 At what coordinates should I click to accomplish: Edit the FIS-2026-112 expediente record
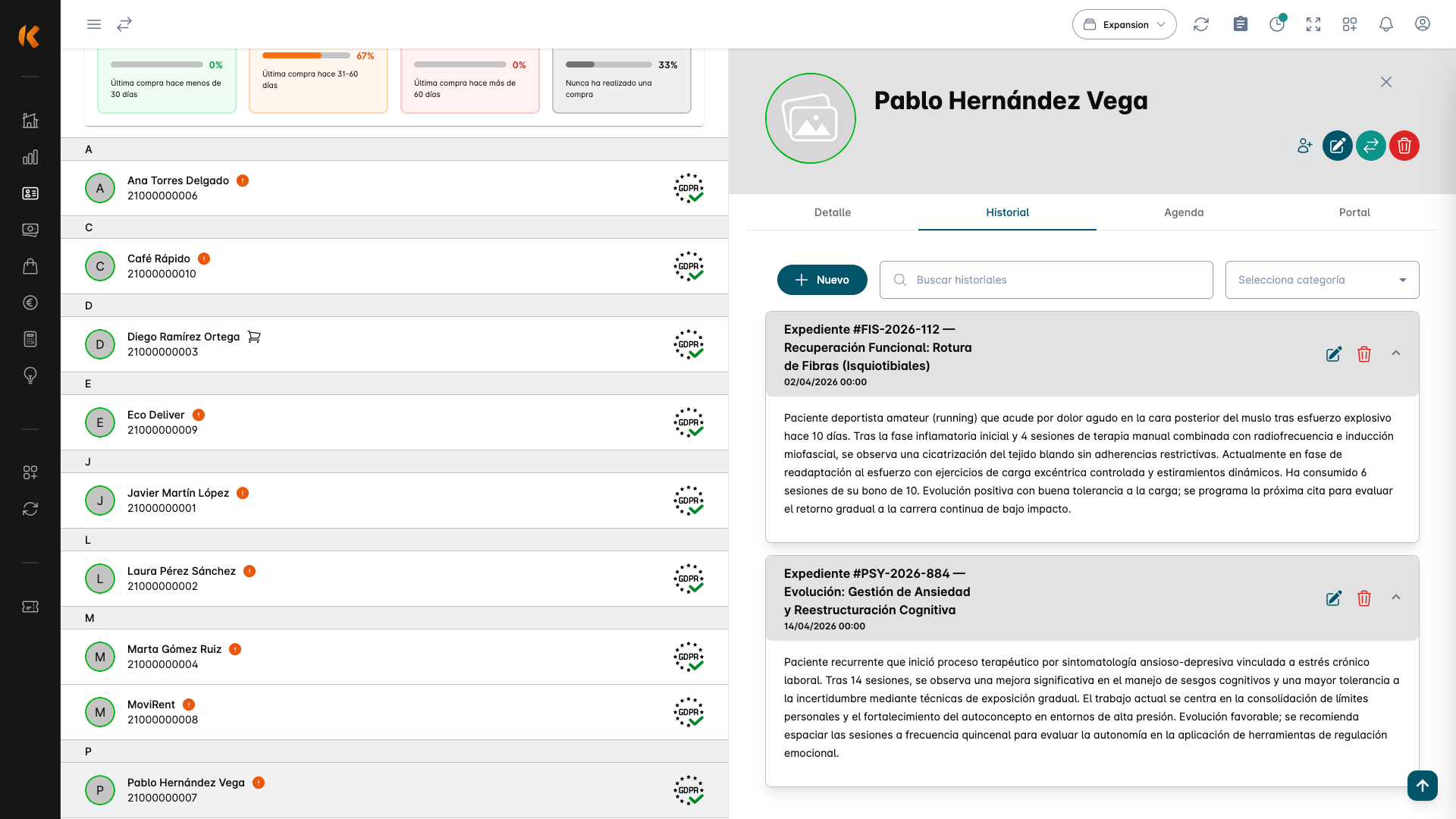pyautogui.click(x=1333, y=354)
